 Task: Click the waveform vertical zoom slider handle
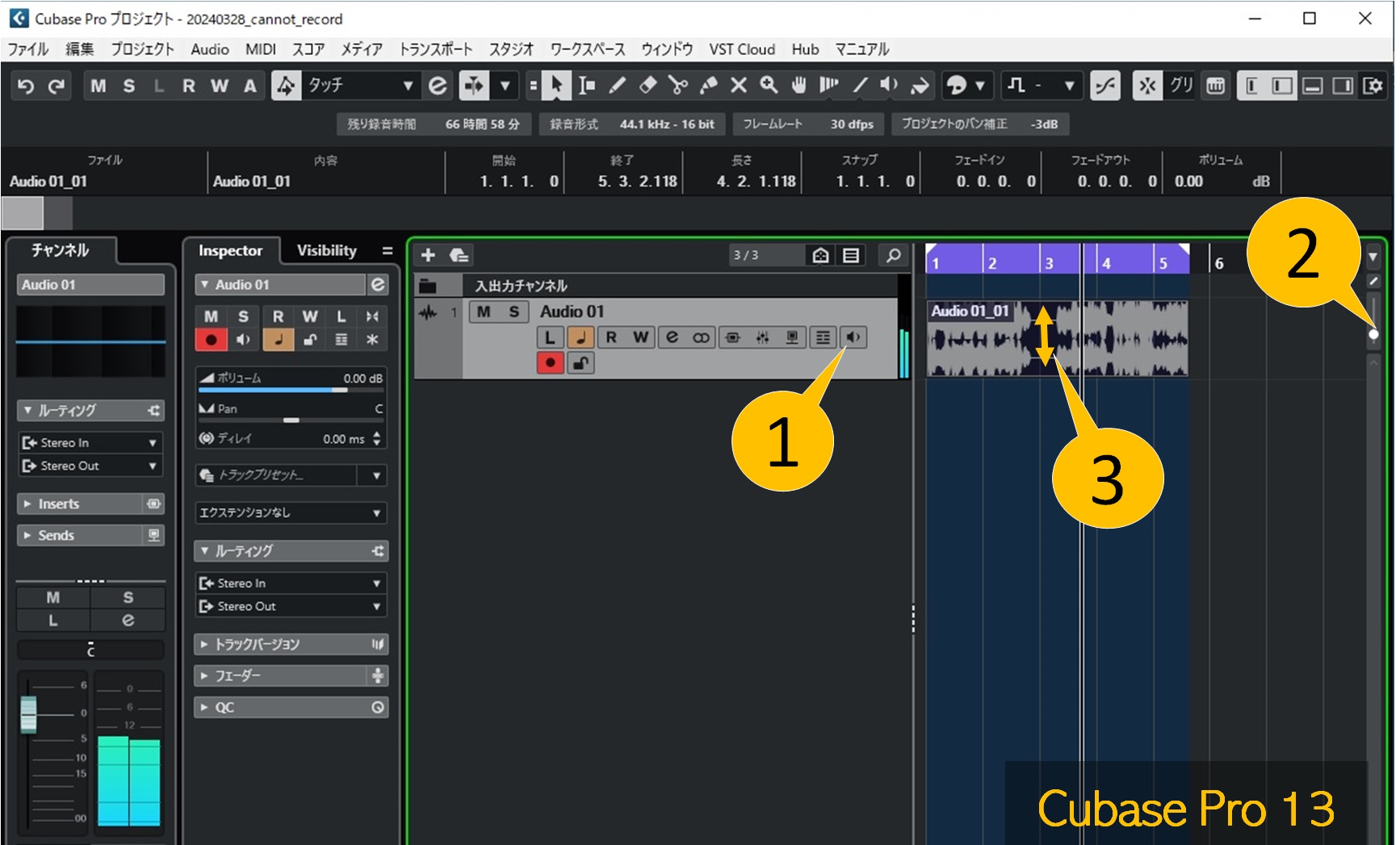1373,334
